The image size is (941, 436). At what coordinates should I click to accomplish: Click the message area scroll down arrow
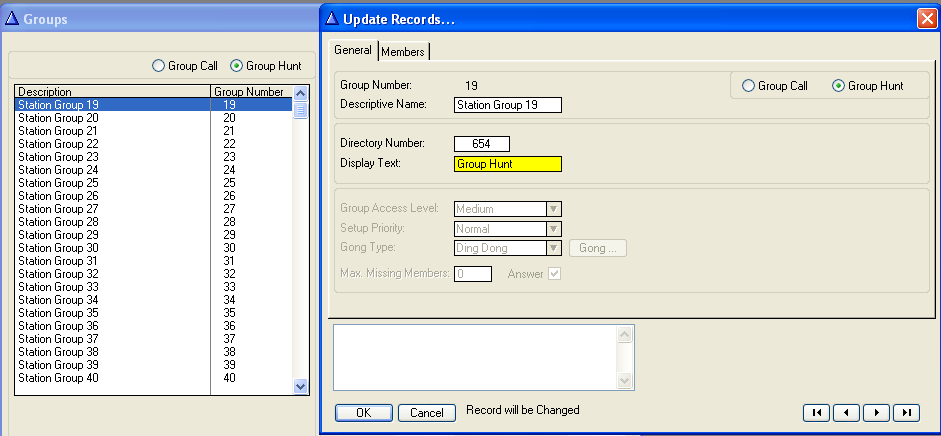click(x=625, y=380)
